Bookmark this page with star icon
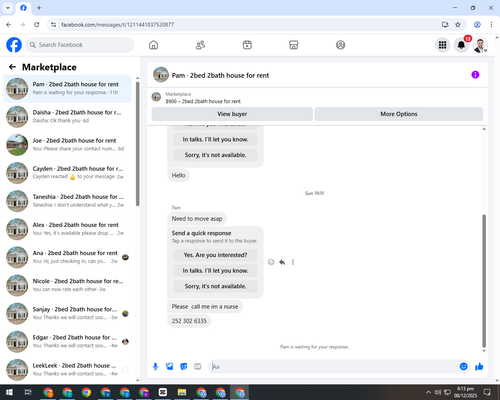 458,25
